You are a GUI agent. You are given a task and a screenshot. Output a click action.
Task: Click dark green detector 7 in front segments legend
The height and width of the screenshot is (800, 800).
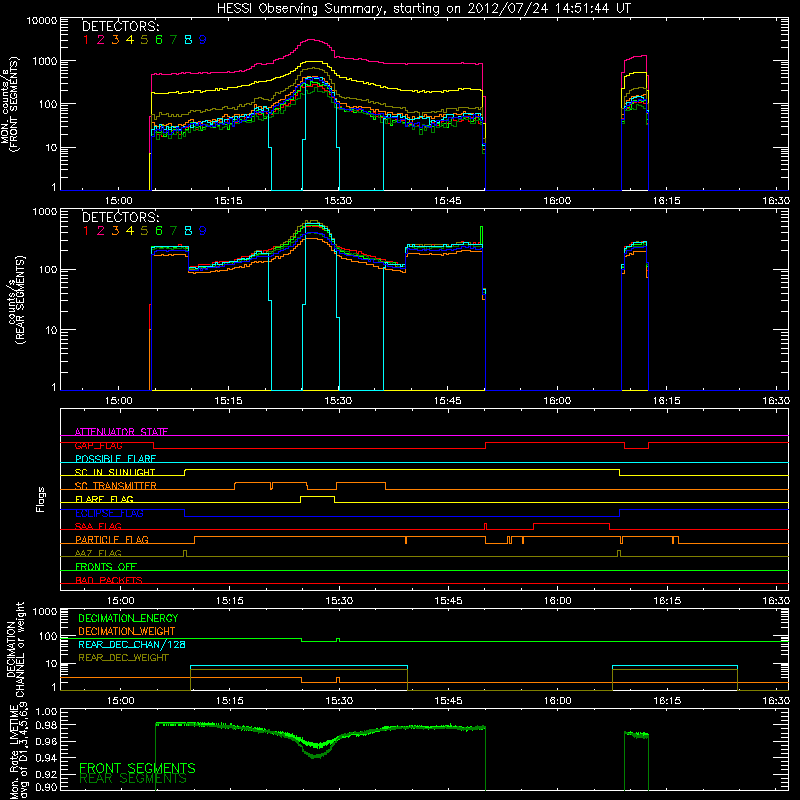[x=173, y=40]
